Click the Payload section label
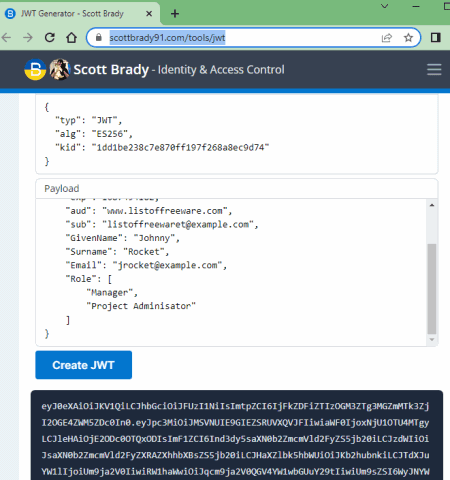This screenshot has width=450, height=480. tap(62, 189)
